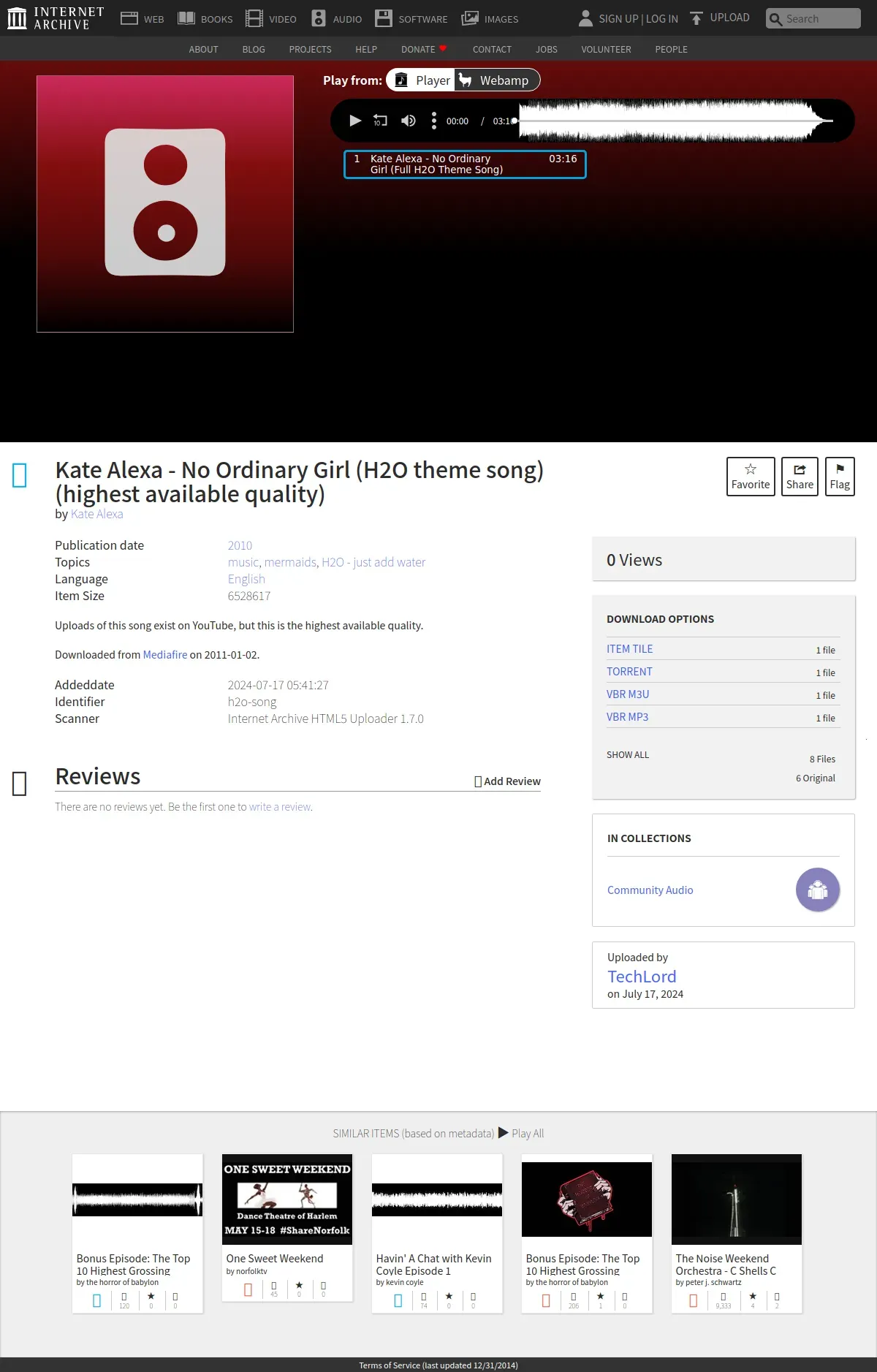Select track 1 Kate Alexa No Ordinary Girl
Image resolution: width=877 pixels, height=1372 pixels.
(x=465, y=164)
